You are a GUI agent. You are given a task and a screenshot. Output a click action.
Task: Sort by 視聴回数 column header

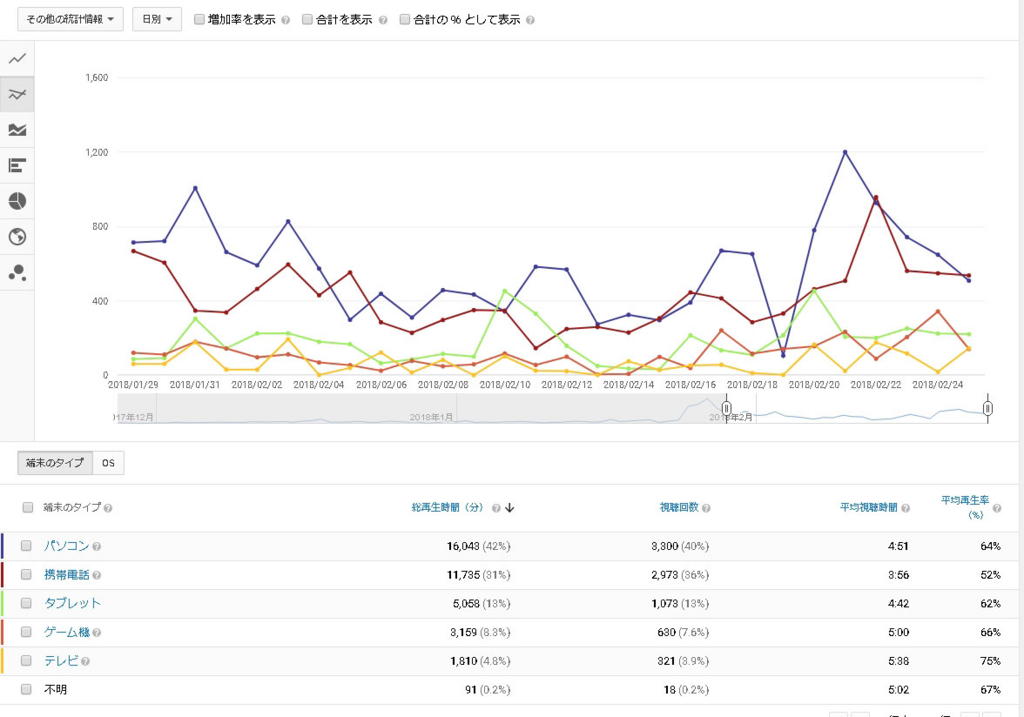tap(679, 507)
